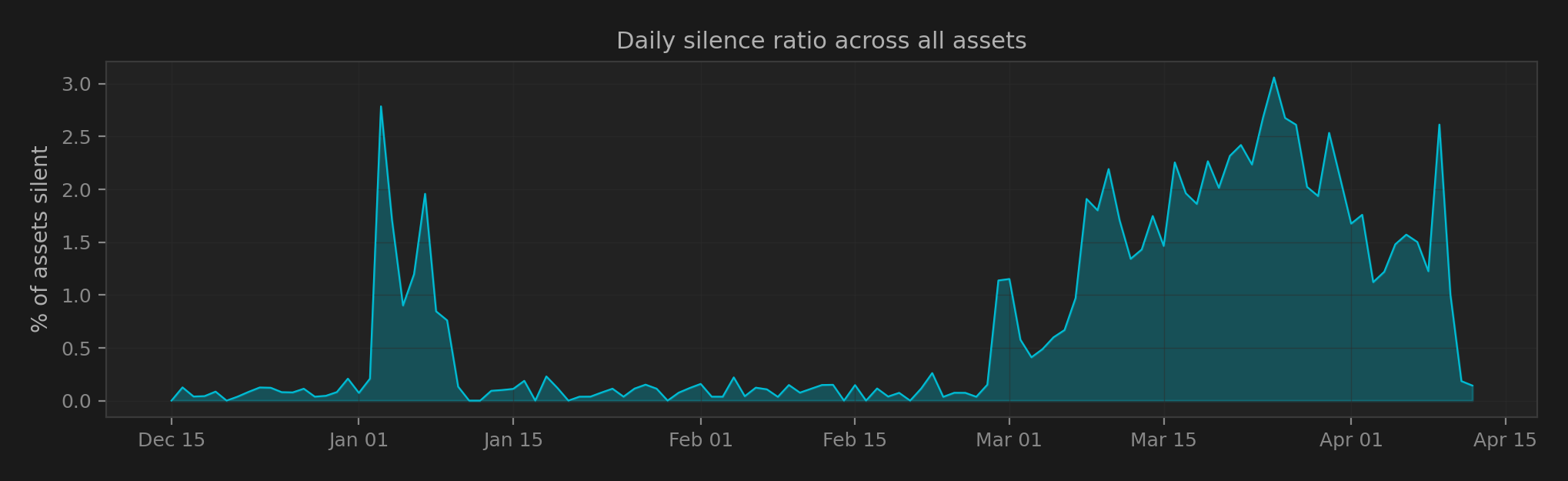Click the '% of assets silent' y-axis label
Viewport: 1568px width, 481px height.
point(39,239)
